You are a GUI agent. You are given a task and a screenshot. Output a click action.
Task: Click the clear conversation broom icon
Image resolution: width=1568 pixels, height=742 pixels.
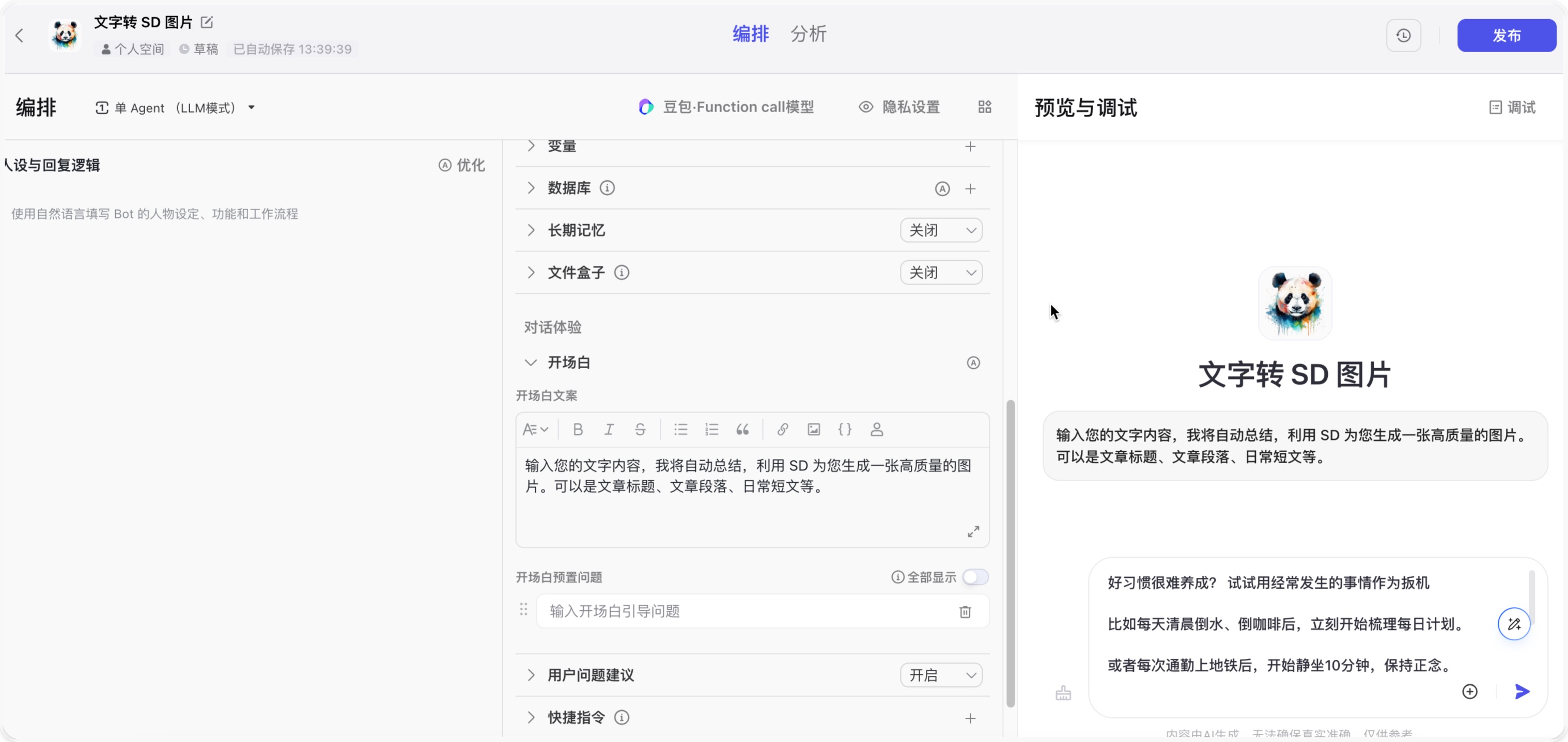coord(1063,693)
